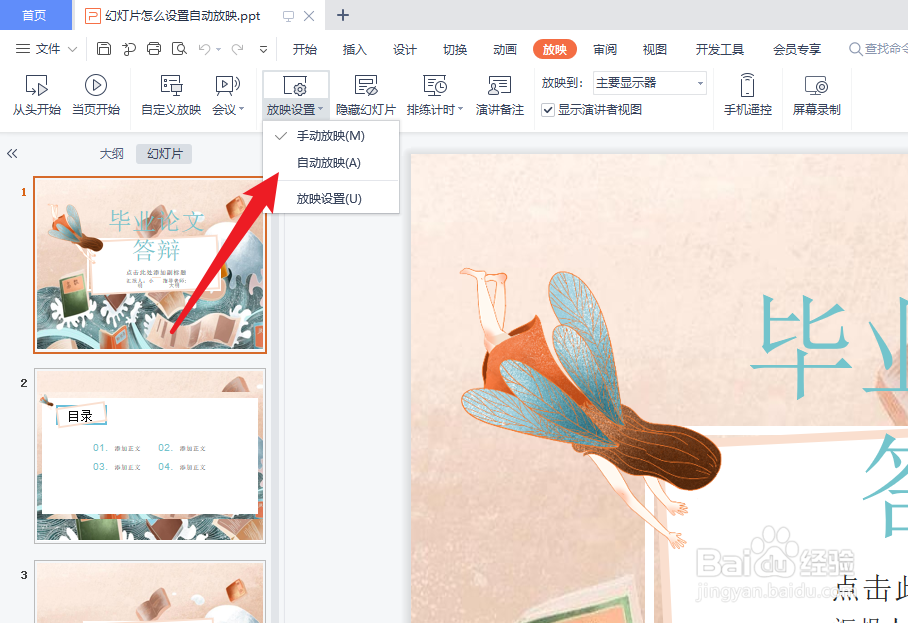
Task: Click the print preview icon
Action: (x=179, y=49)
